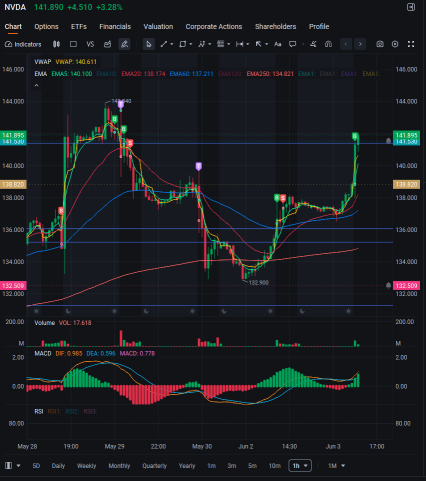Image resolution: width=426 pixels, height=481 pixels.
Task: Click the purple marker at 144.040 high
Action: 121,105
